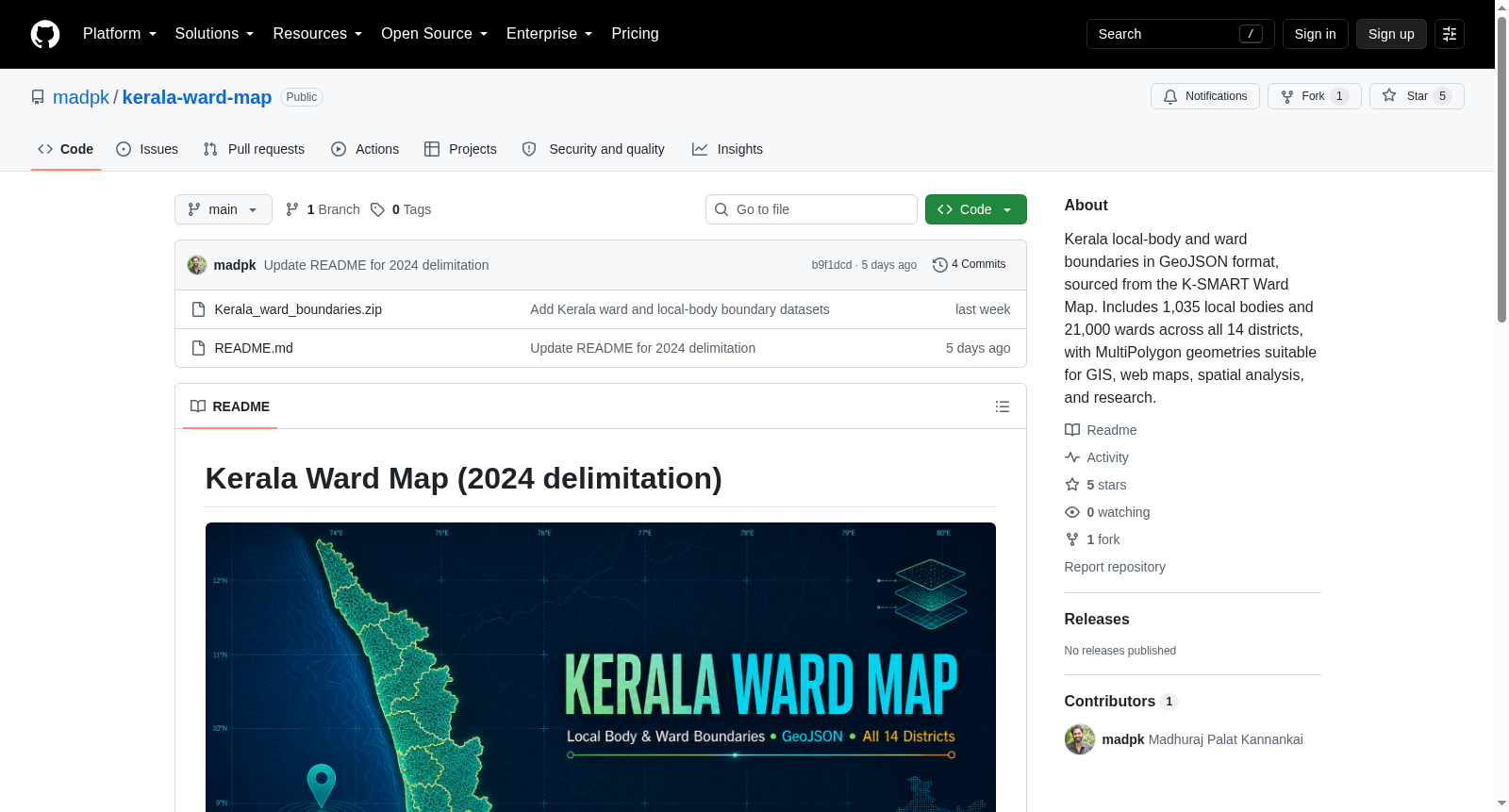1509x812 pixels.
Task: Expand the Solutions menu
Action: click(214, 34)
